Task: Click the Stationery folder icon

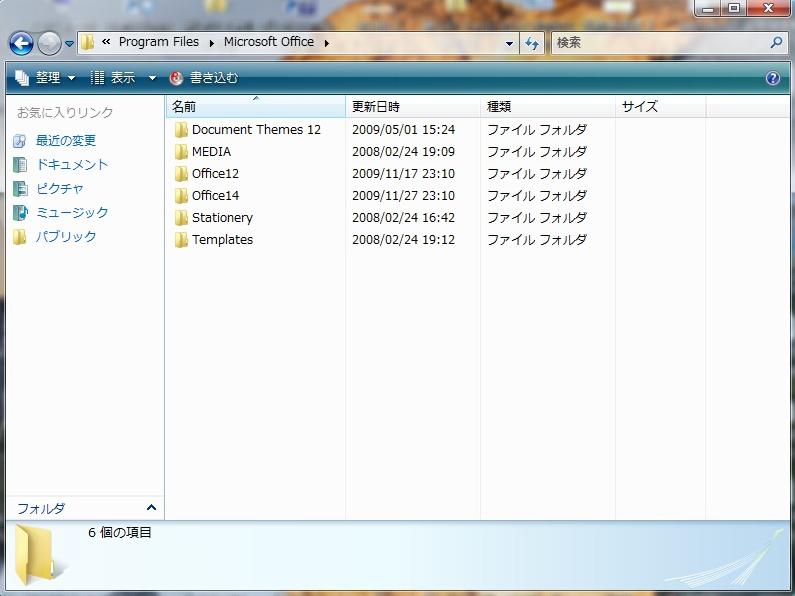Action: [181, 218]
